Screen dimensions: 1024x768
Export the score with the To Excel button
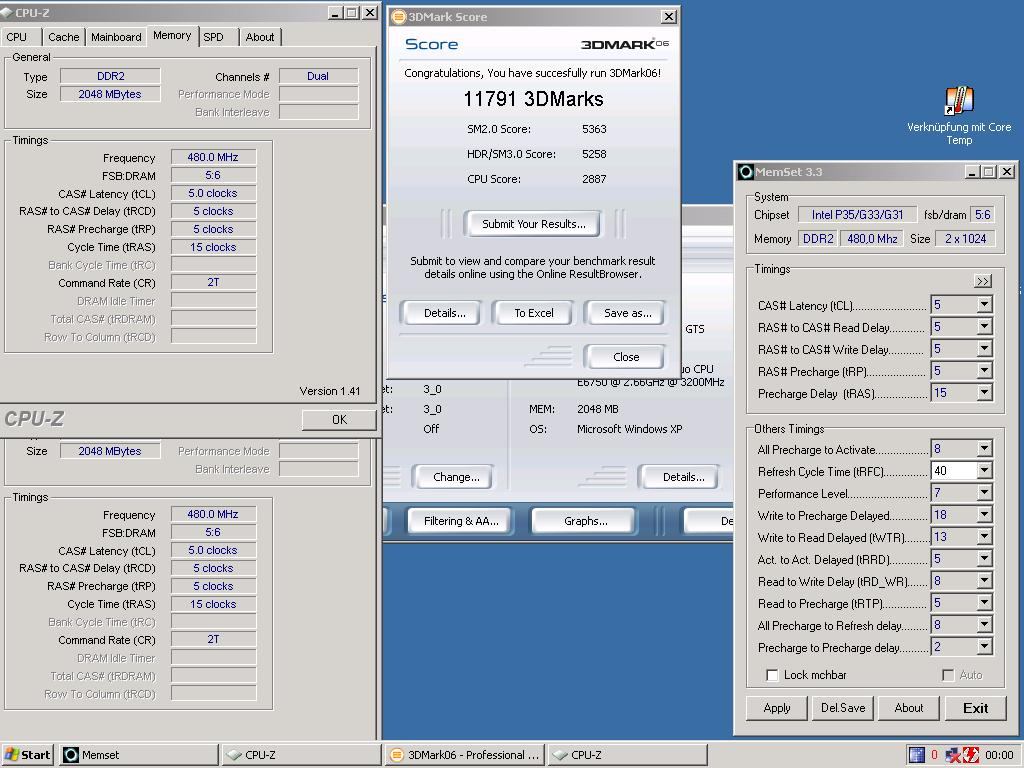click(x=534, y=313)
